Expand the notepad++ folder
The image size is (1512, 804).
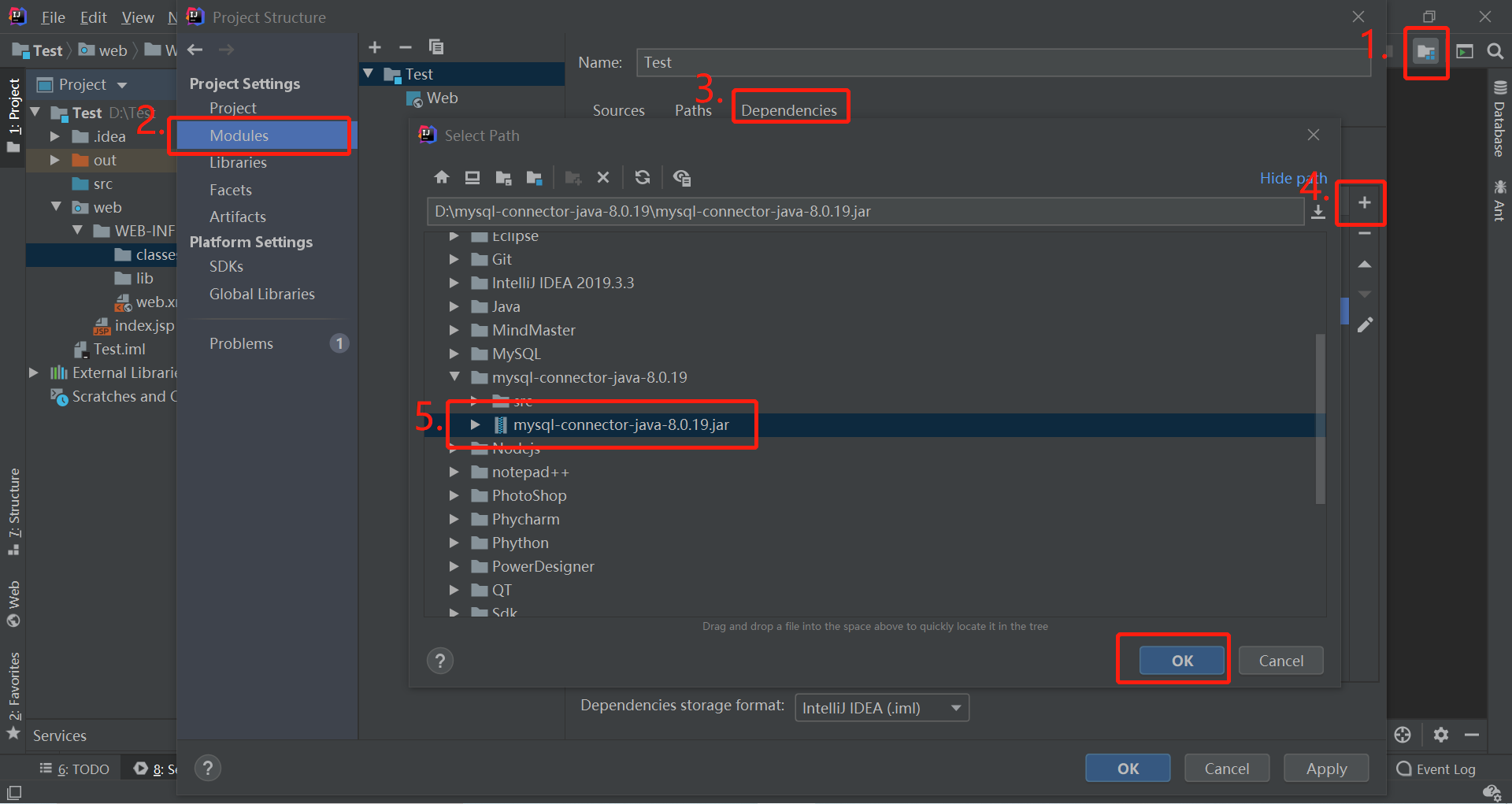click(454, 472)
